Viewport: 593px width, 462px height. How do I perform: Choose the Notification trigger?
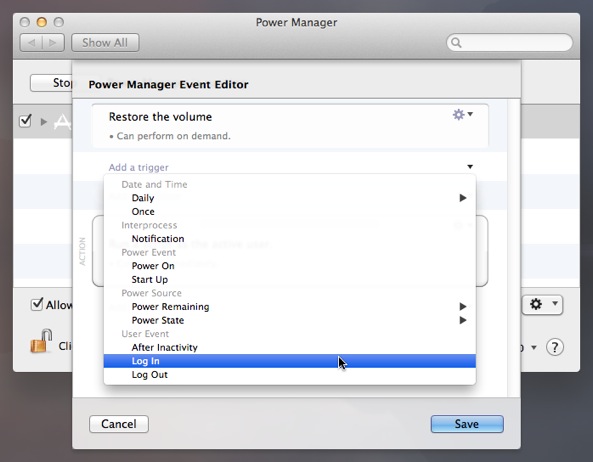coord(290,239)
